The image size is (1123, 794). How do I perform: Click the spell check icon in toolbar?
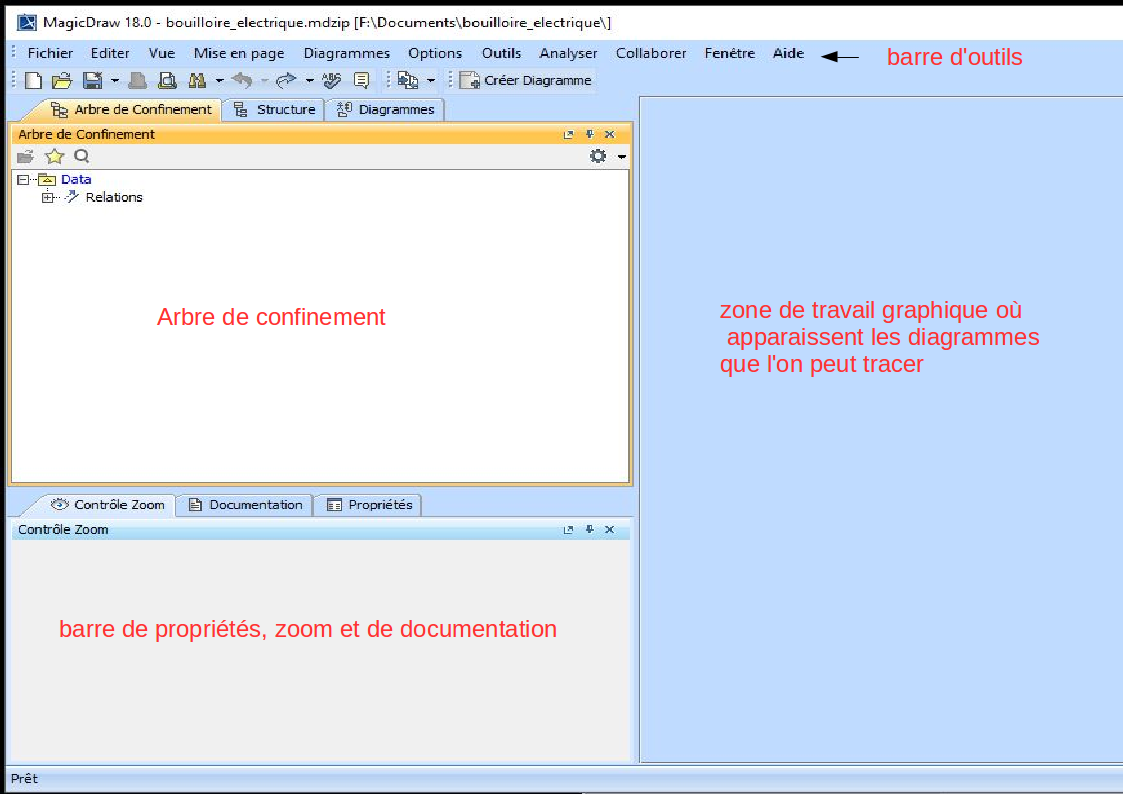coord(333,81)
